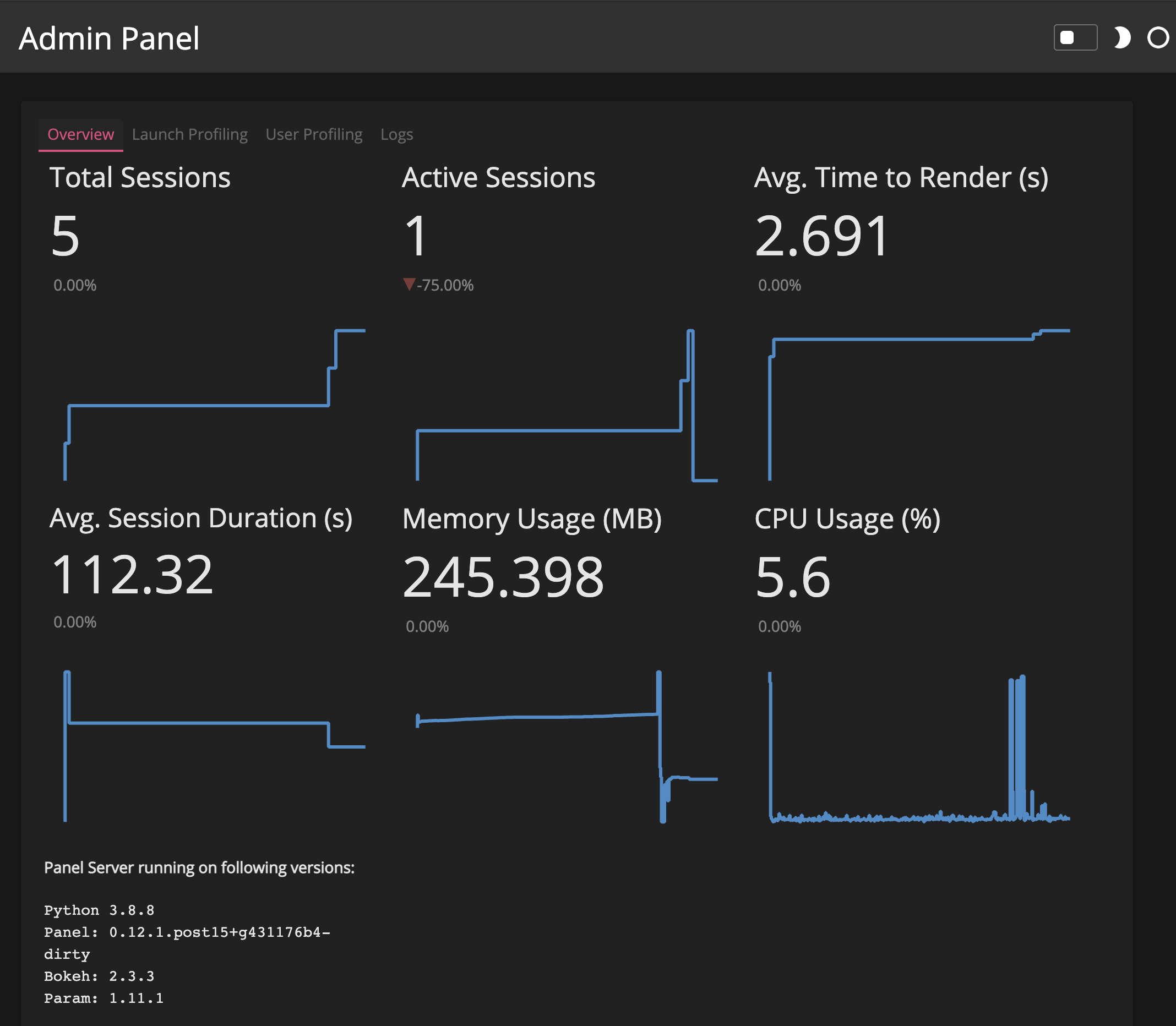
Task: Go to the Logs tab
Action: click(396, 134)
